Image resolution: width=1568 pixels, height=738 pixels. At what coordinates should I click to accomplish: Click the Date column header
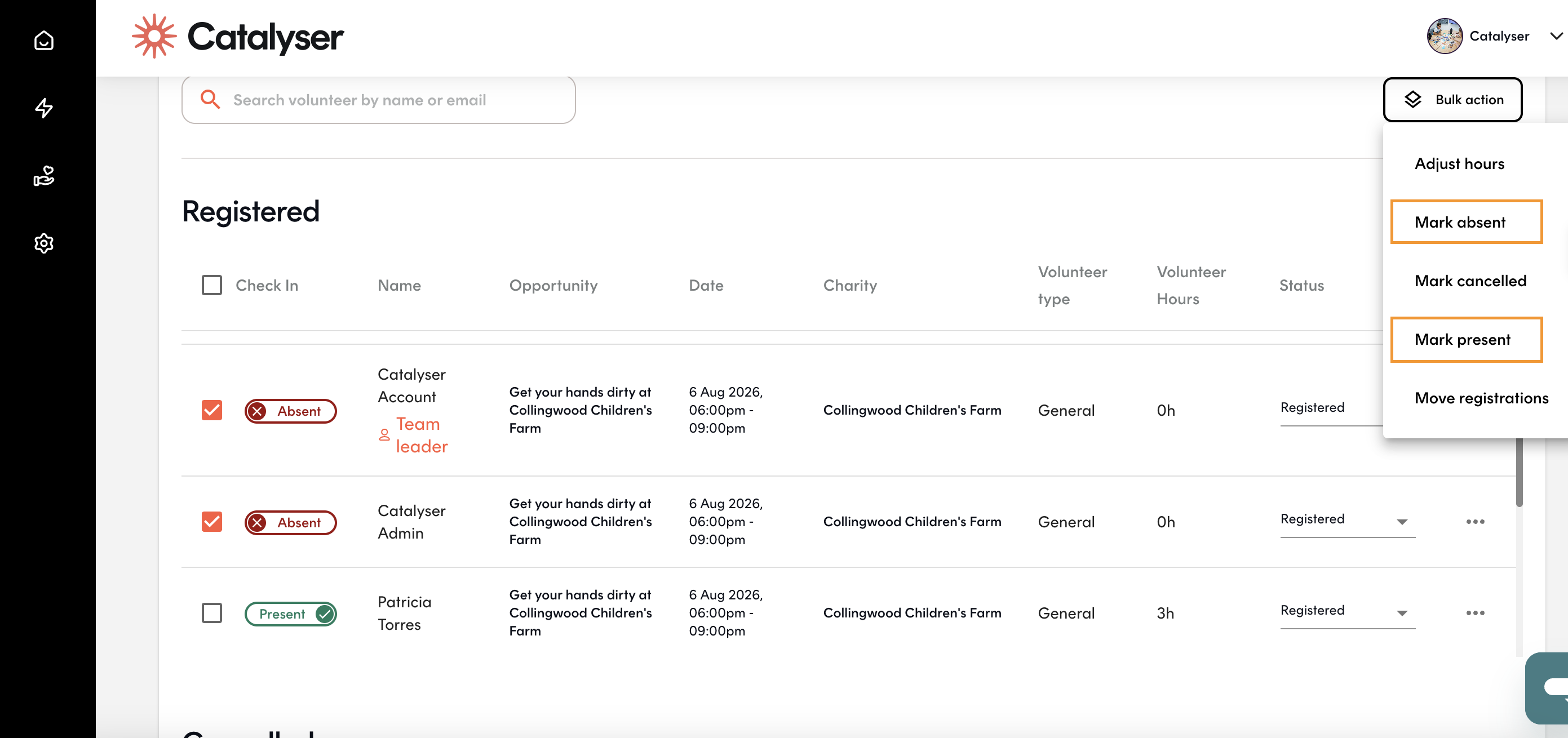(x=706, y=286)
